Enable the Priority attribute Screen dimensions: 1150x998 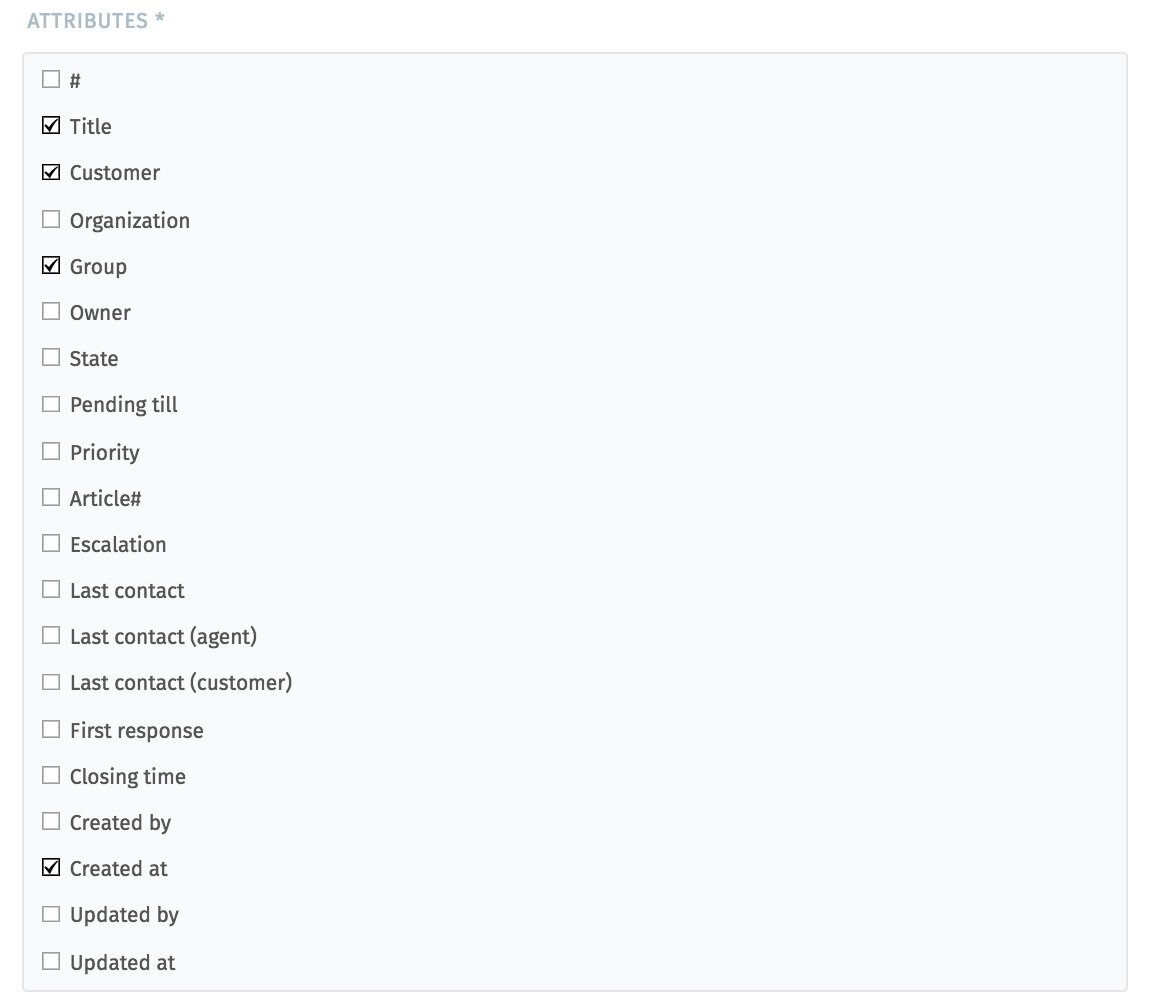point(51,450)
